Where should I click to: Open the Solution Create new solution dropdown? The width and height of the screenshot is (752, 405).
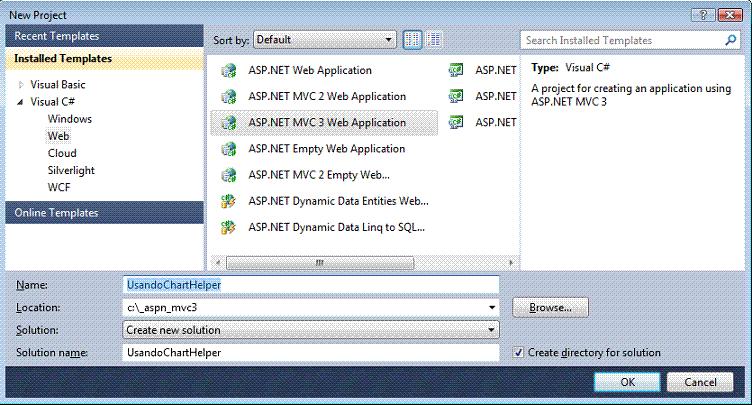click(x=311, y=330)
